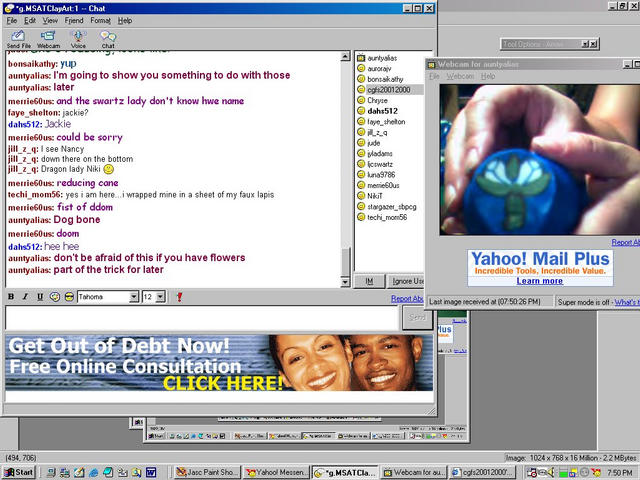This screenshot has height=480, width=640.
Task: Click Report Abuse link in chat window
Action: pyautogui.click(x=407, y=299)
